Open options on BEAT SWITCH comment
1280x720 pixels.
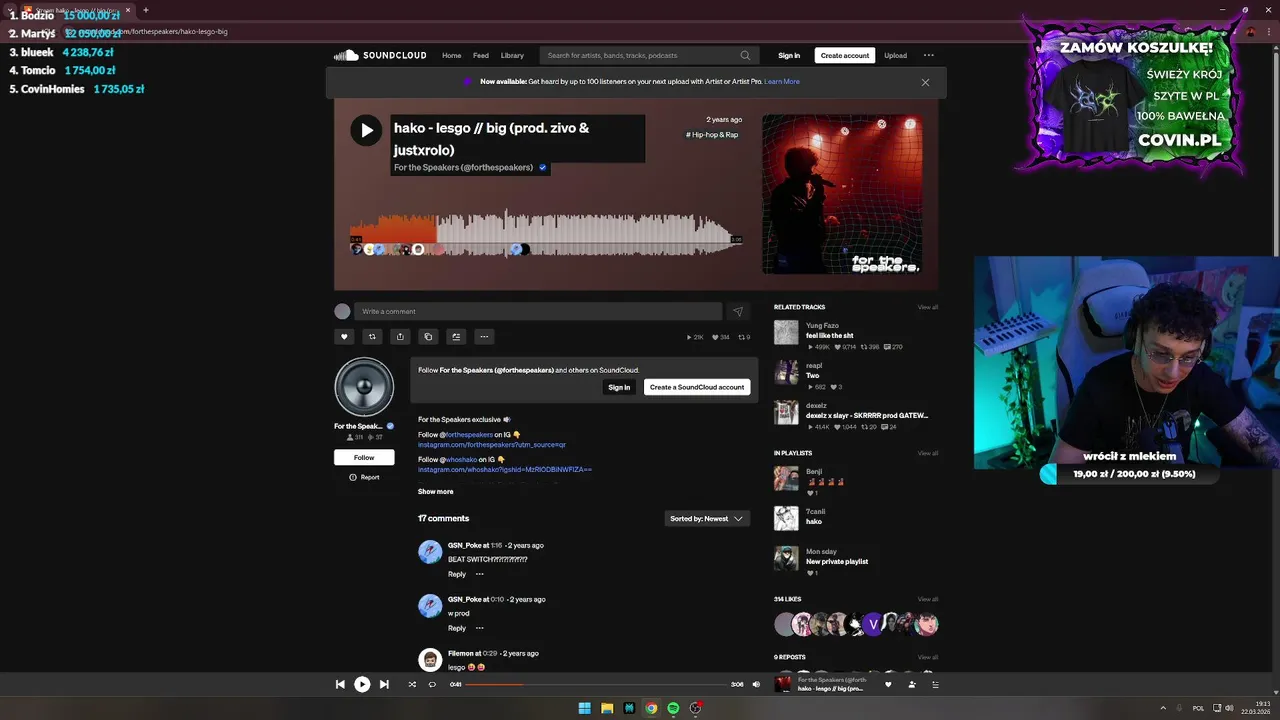tap(480, 574)
